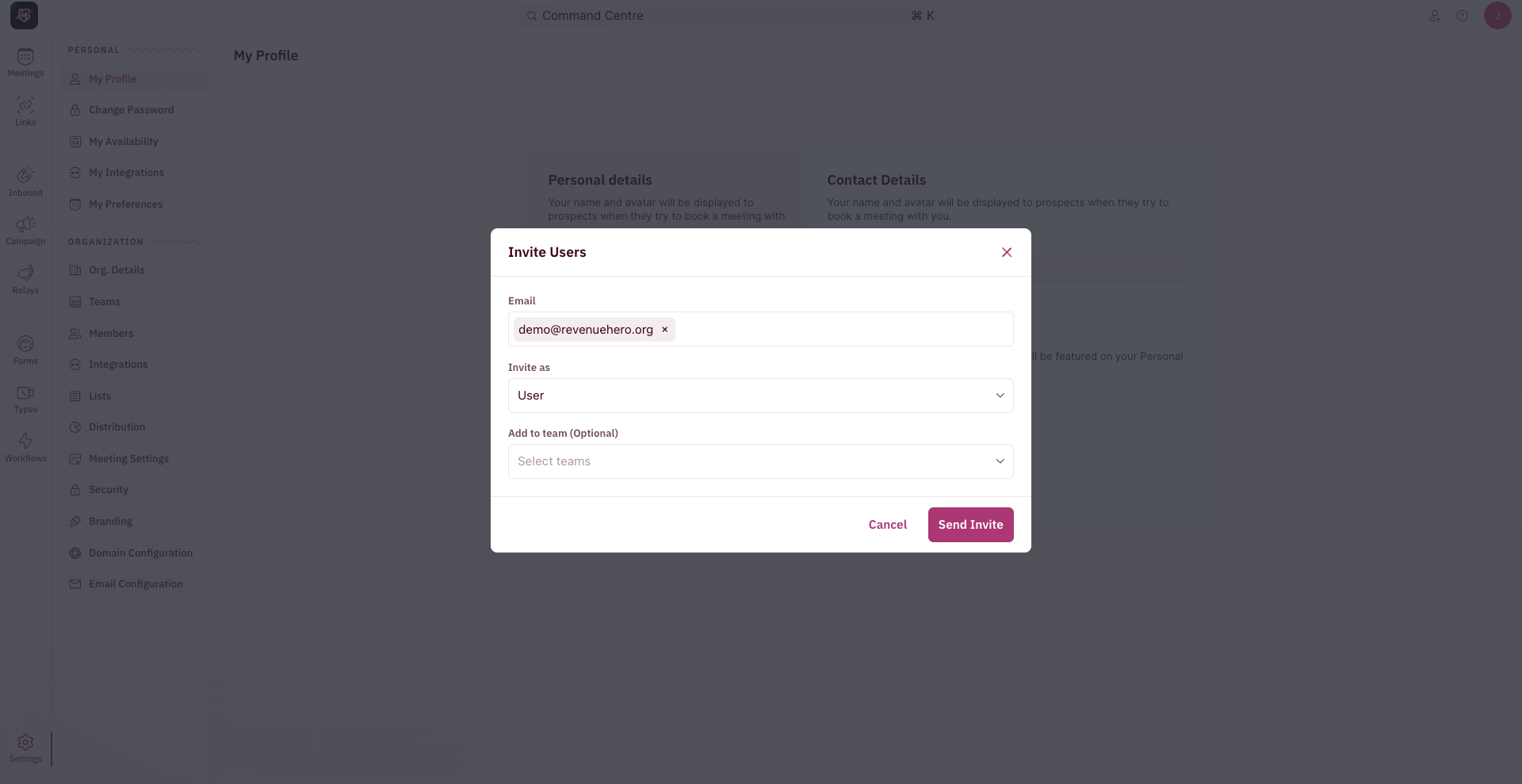
Task: Open the Inbound section icon
Action: pyautogui.click(x=25, y=182)
